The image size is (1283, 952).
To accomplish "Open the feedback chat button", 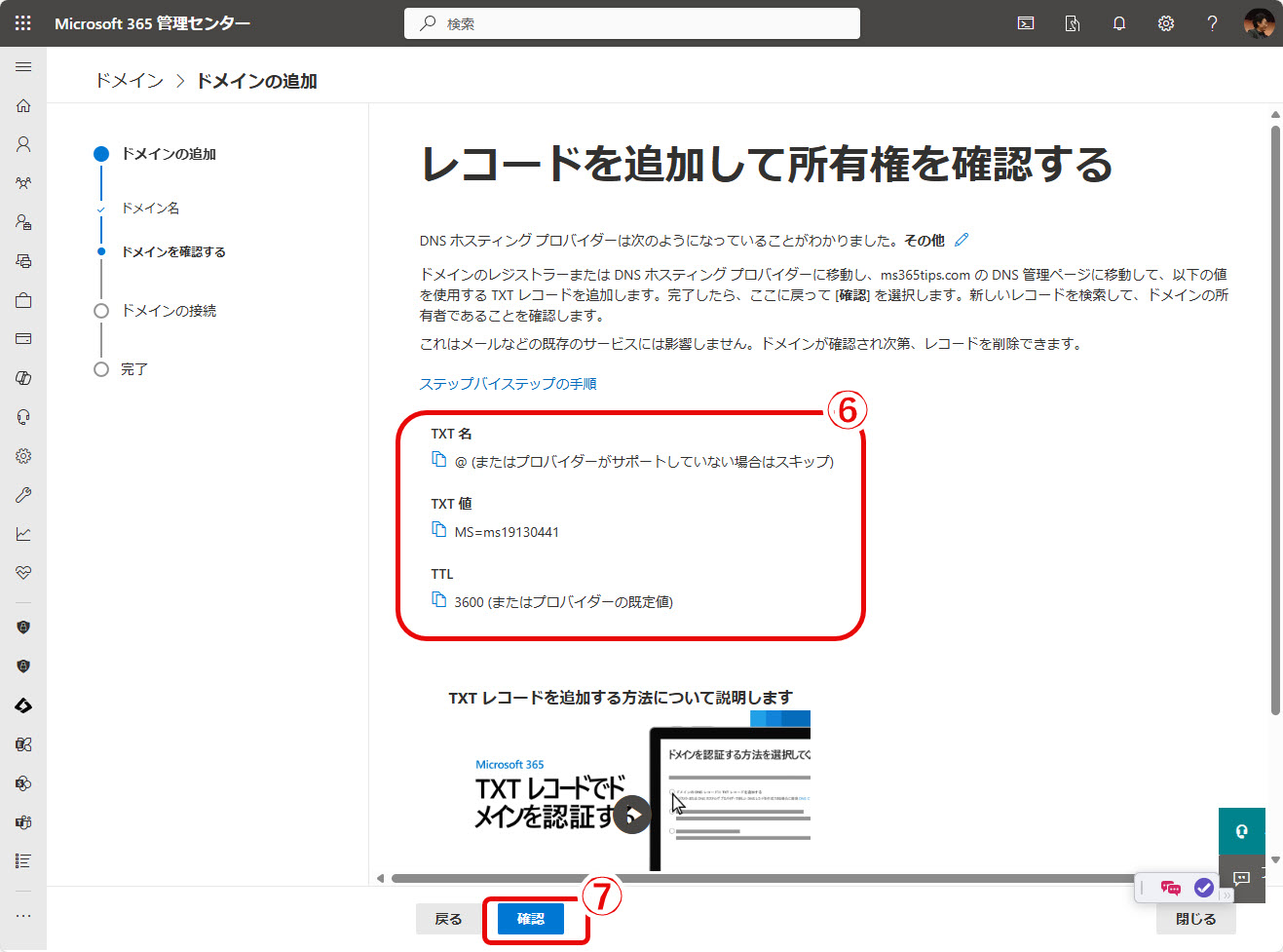I will (x=1242, y=879).
